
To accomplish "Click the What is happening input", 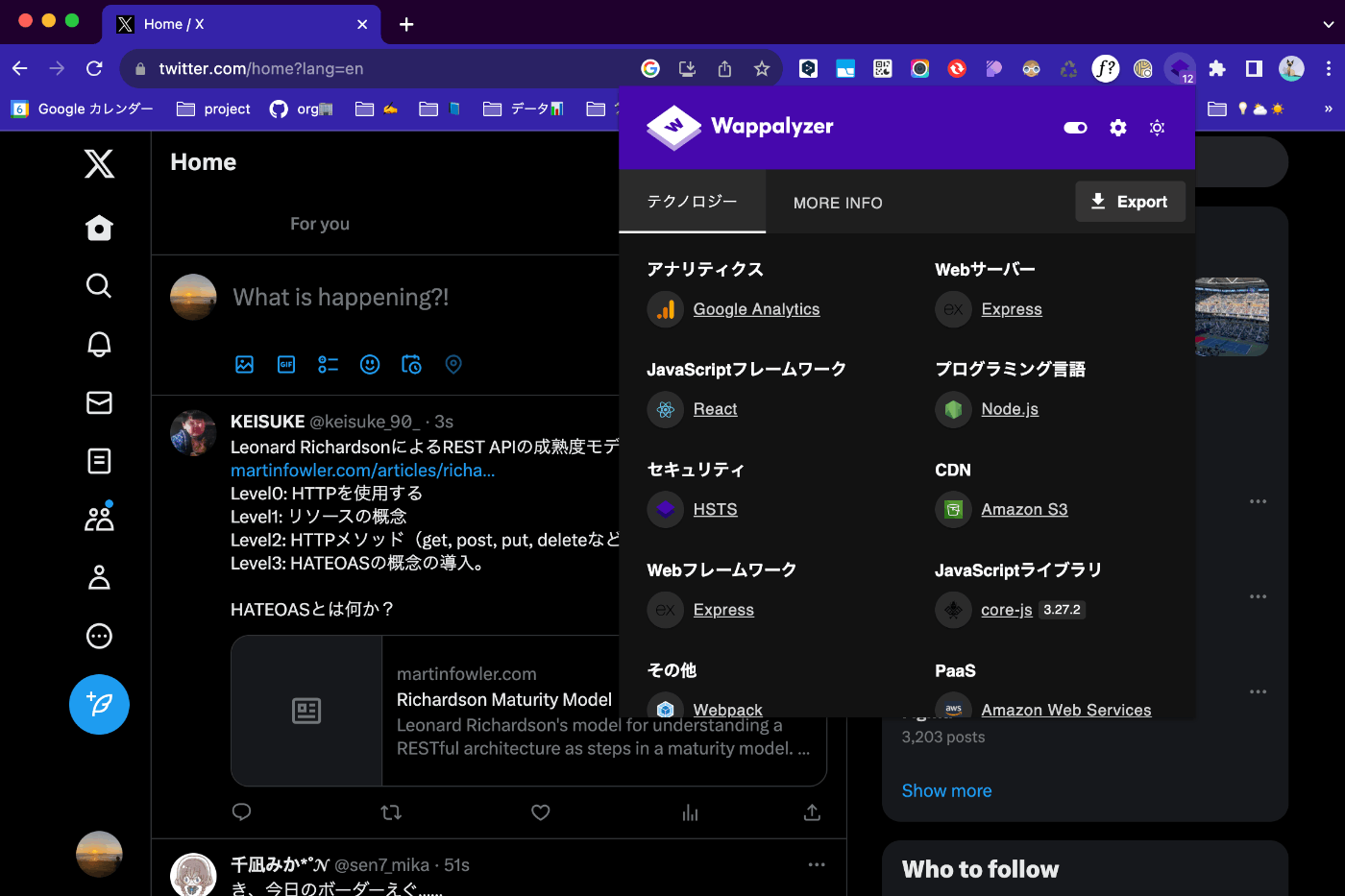I will (341, 298).
